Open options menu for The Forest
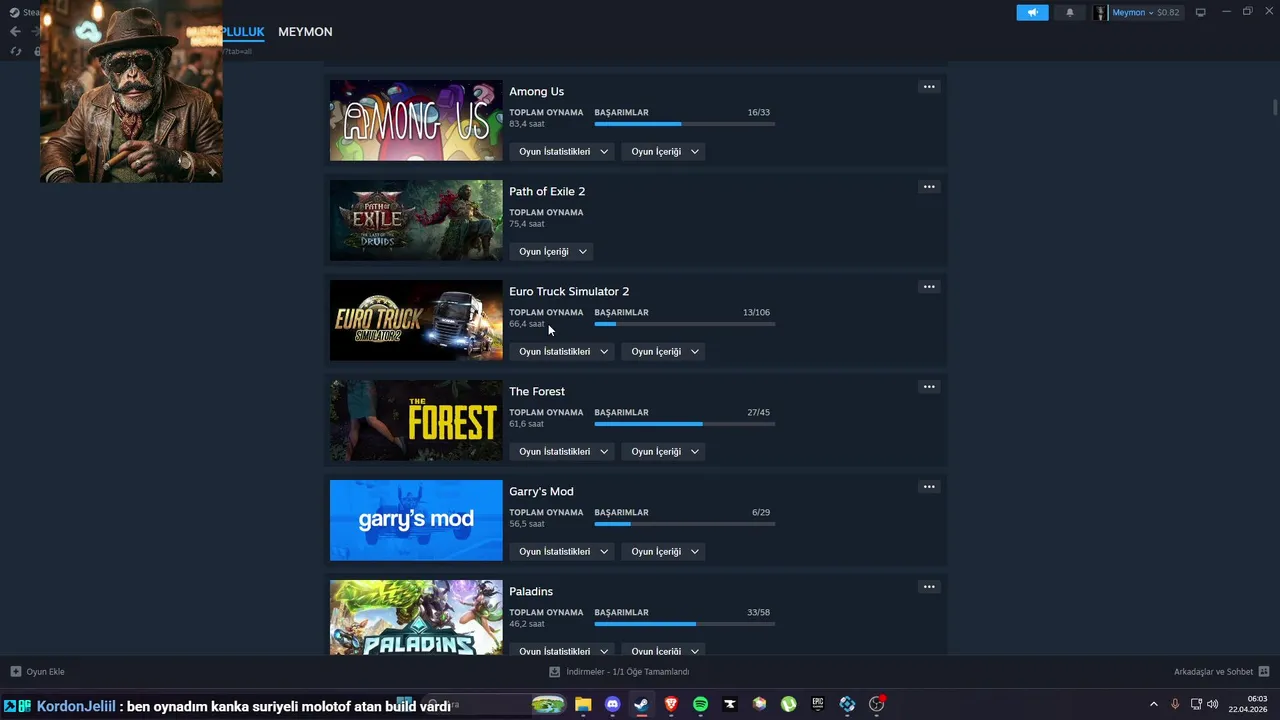 pos(929,387)
